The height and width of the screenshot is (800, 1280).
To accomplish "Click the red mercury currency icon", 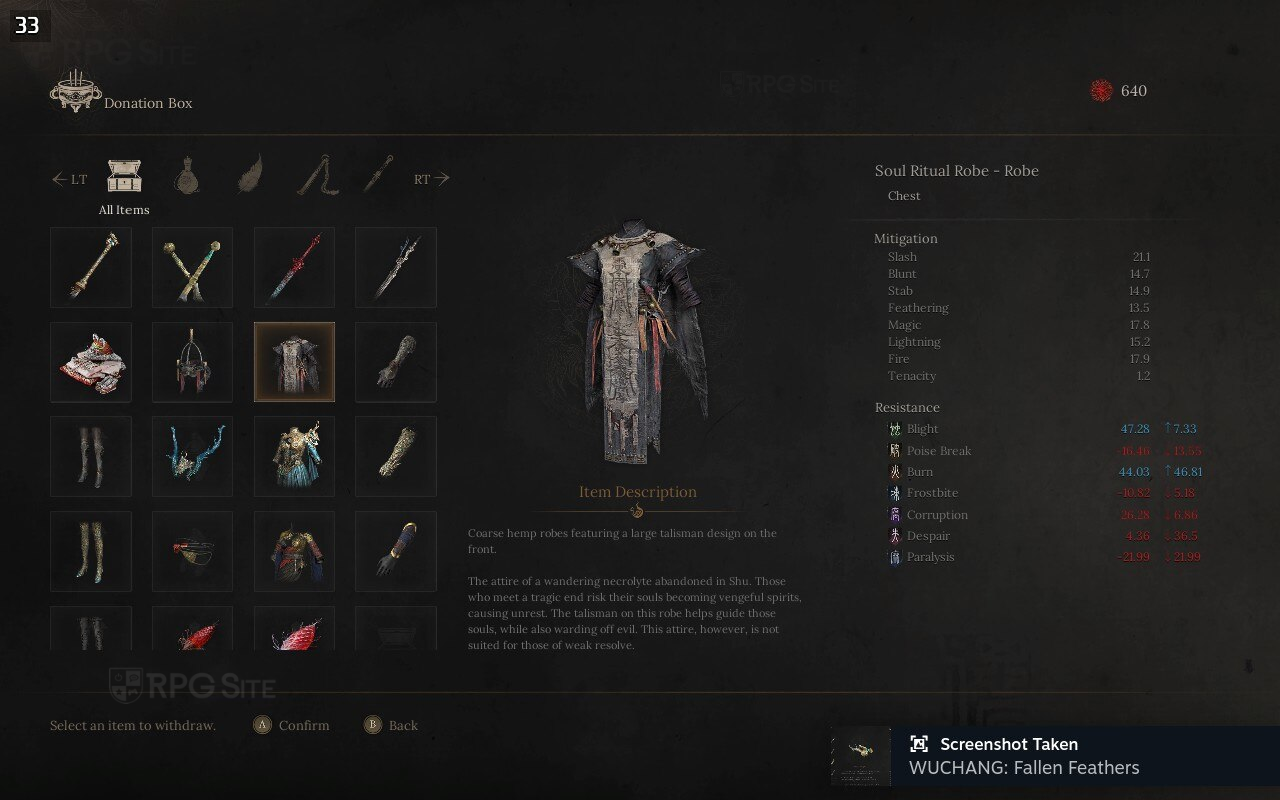I will (x=1100, y=91).
